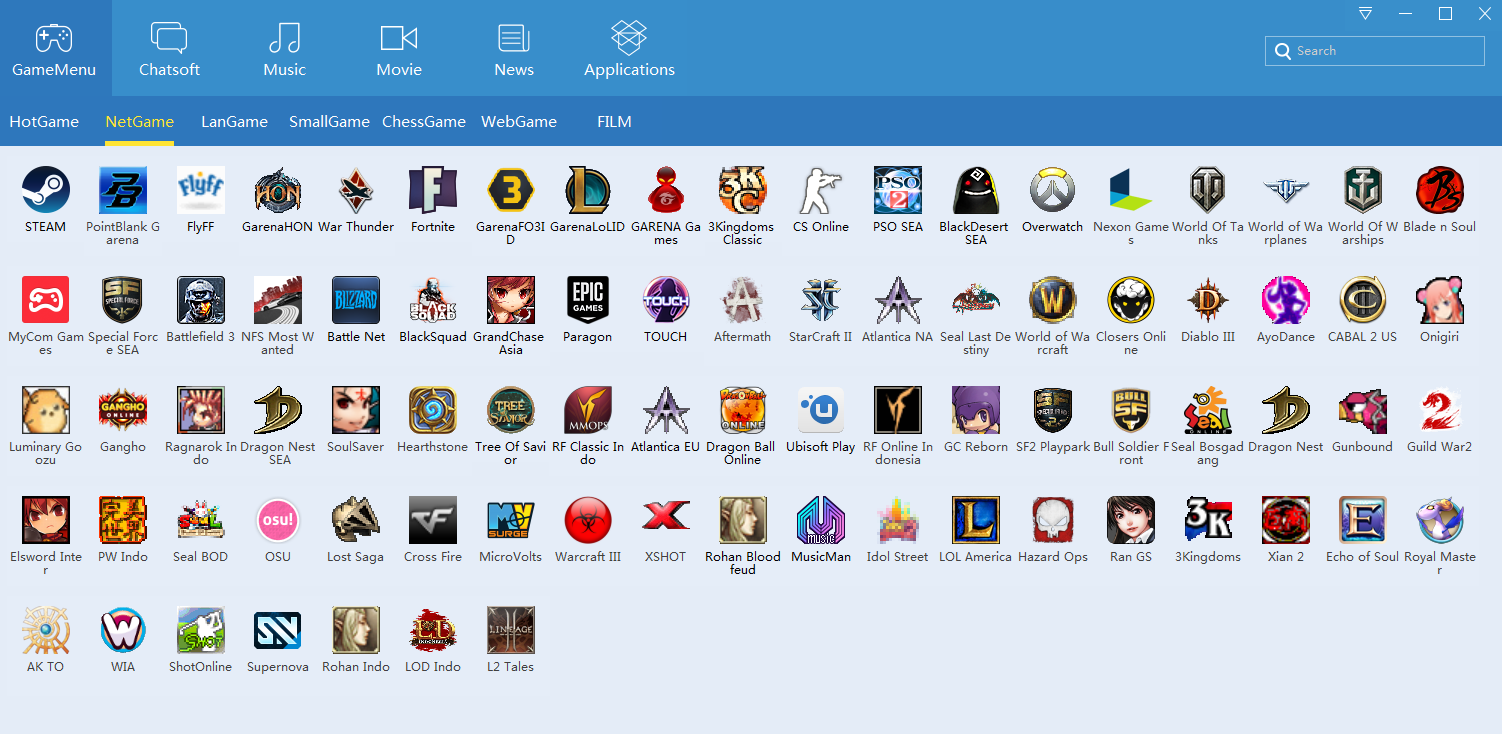Image resolution: width=1502 pixels, height=734 pixels.
Task: Open MyCom Games icon
Action: 45,300
